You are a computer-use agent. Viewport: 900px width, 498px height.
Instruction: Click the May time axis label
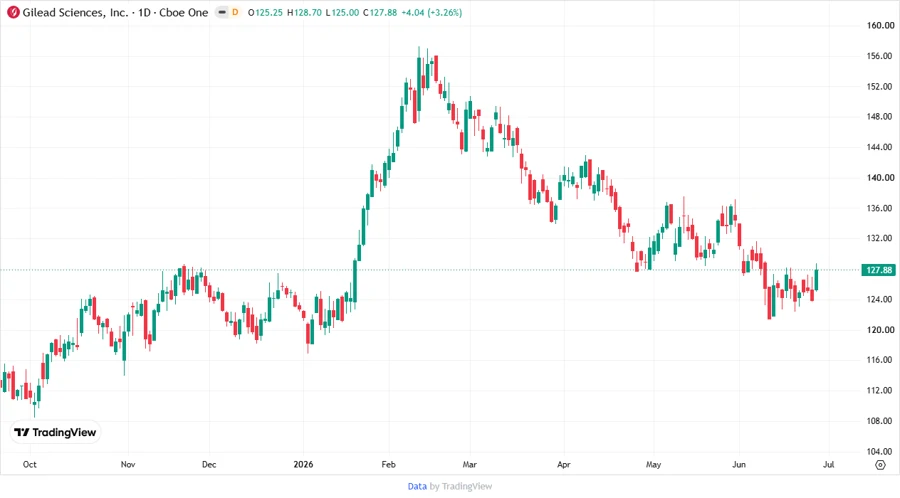click(x=653, y=464)
